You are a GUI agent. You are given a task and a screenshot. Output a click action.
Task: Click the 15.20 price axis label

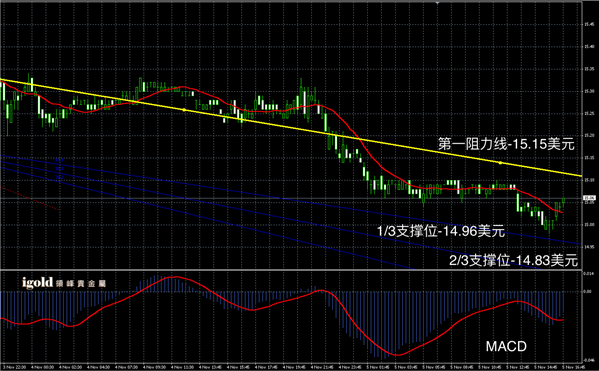click(589, 135)
